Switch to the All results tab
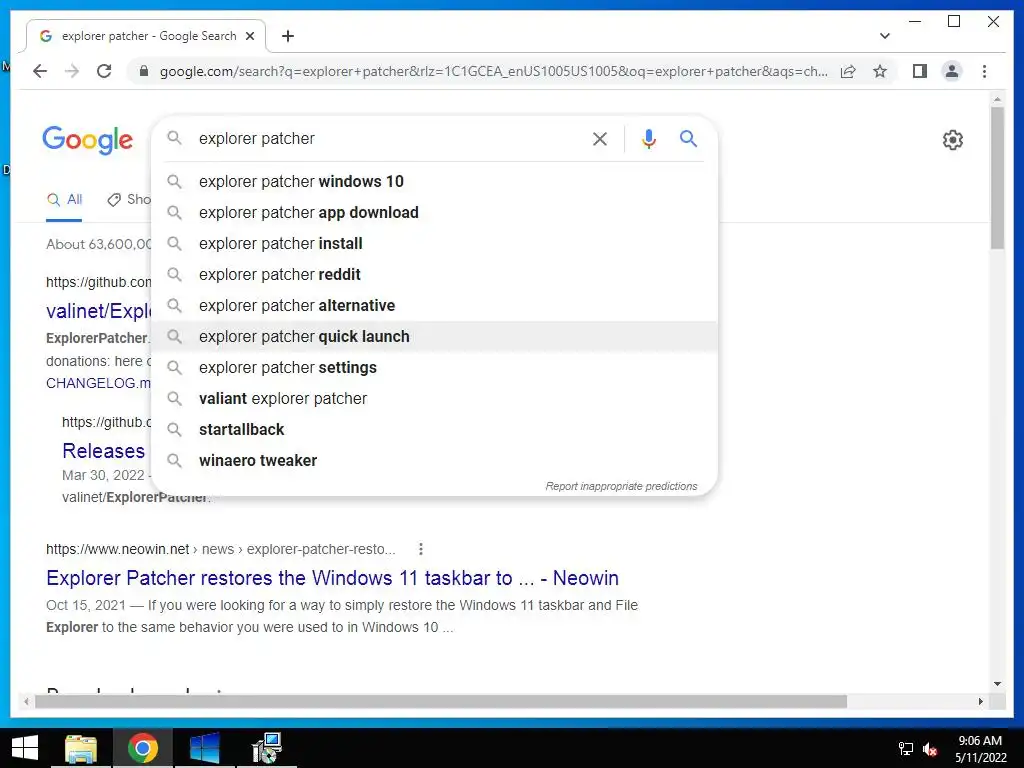 (64, 200)
